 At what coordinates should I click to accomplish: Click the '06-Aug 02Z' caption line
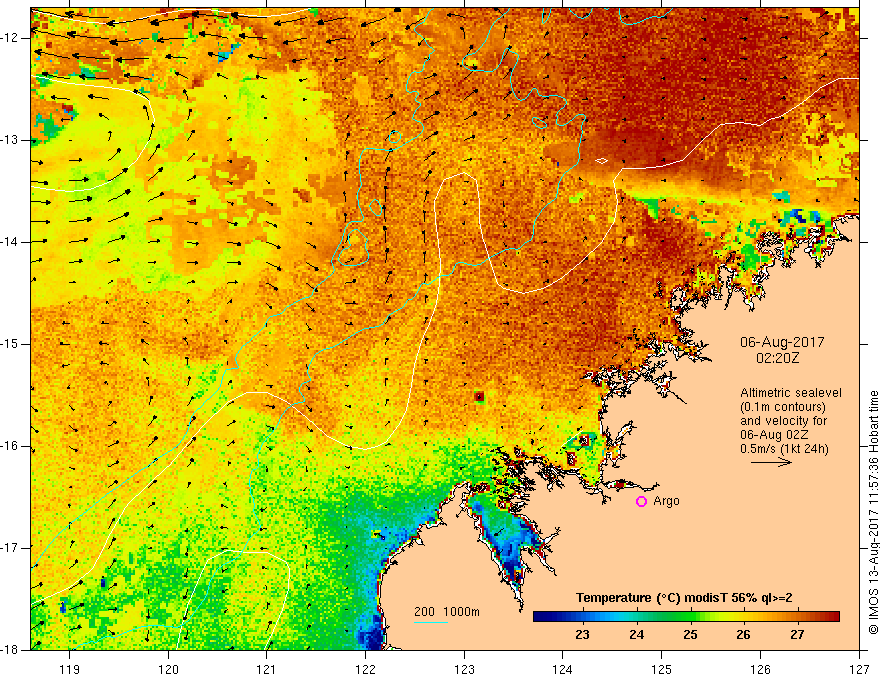tap(776, 435)
